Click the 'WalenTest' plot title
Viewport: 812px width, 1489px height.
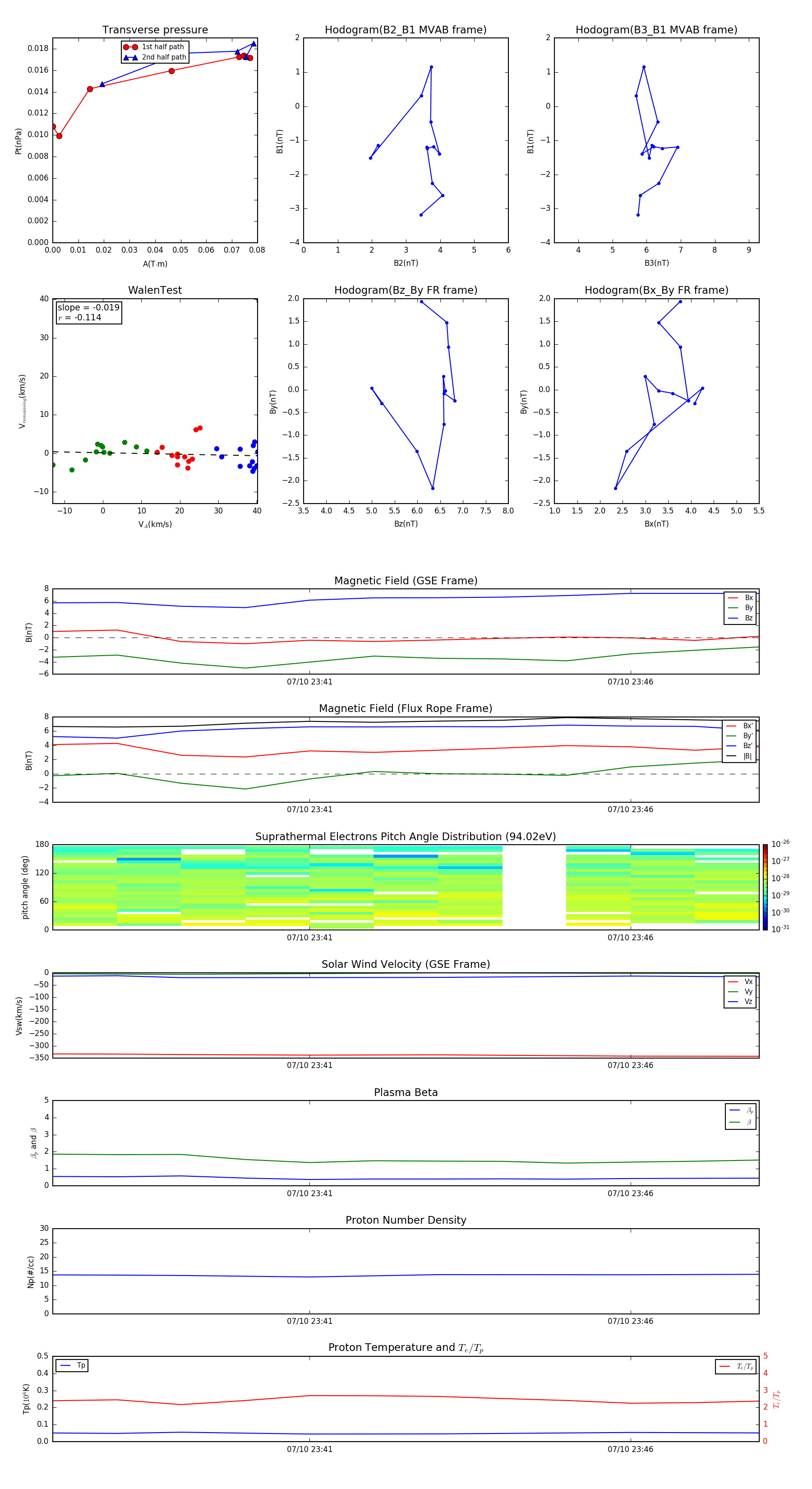point(155,290)
